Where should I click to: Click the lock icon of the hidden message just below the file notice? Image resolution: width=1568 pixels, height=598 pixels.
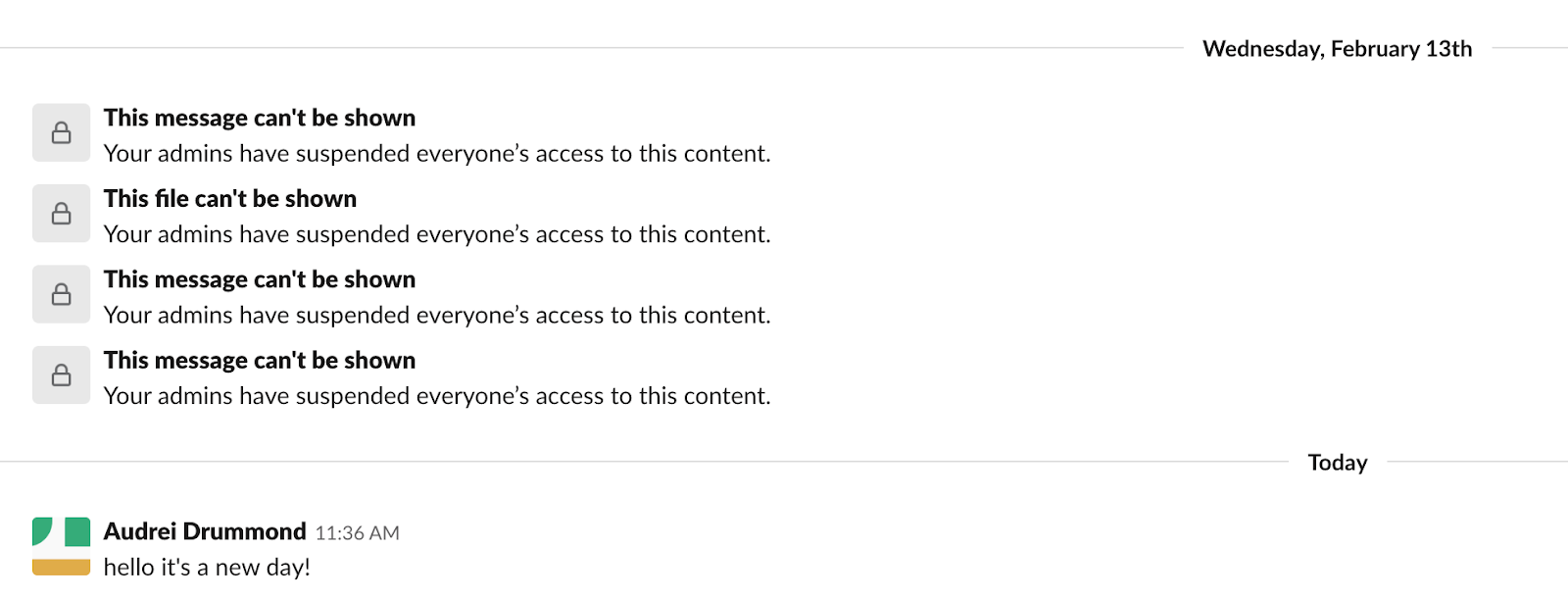coord(61,294)
